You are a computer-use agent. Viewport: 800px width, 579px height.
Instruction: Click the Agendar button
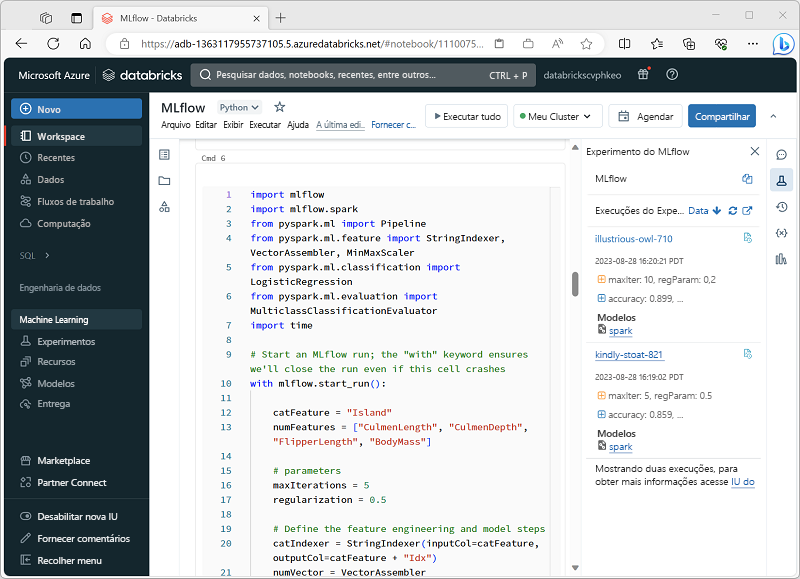point(645,116)
